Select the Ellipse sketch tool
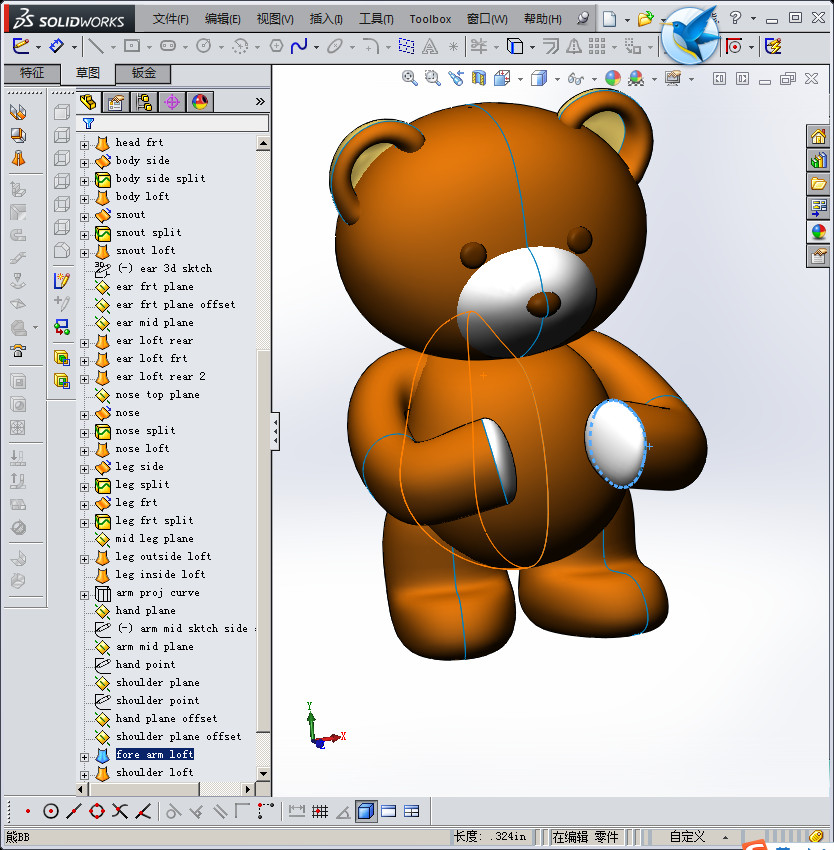The height and width of the screenshot is (850, 834). 335,47
